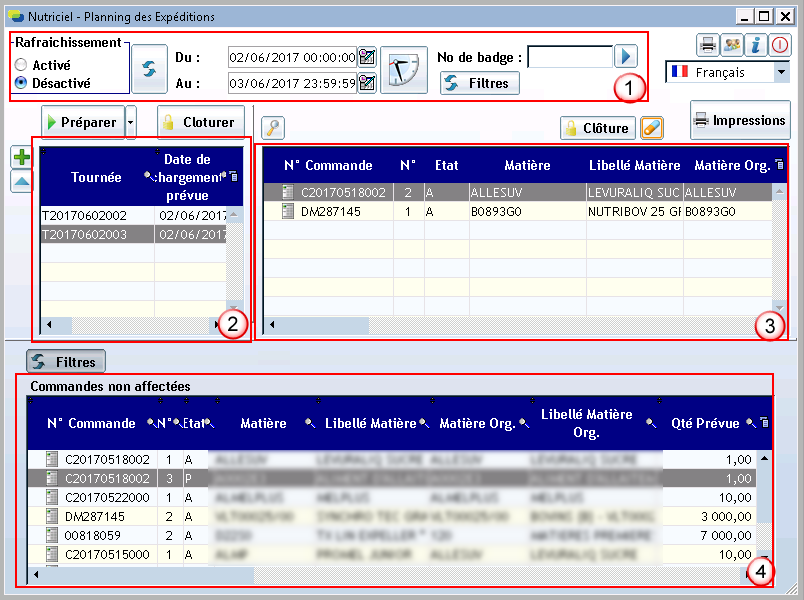Open the users icon in the top toolbar
The height and width of the screenshot is (600, 804).
[732, 45]
